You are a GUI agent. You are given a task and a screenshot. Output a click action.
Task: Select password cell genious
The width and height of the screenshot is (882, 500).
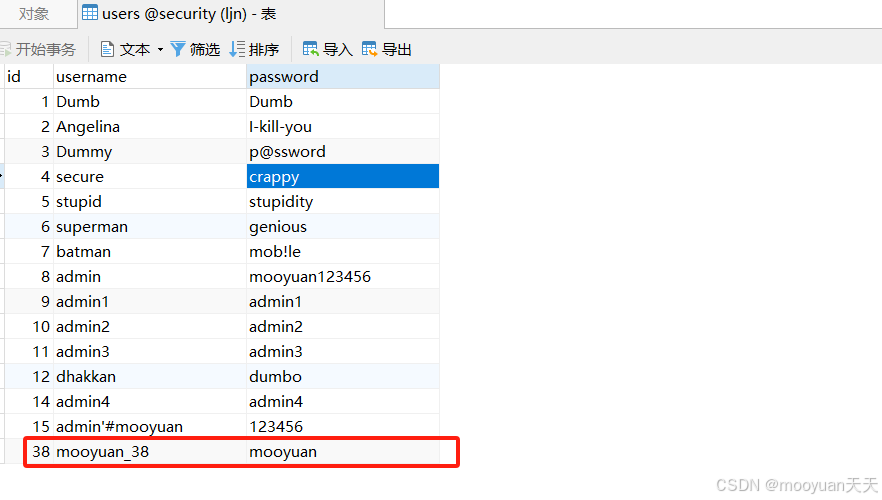343,227
